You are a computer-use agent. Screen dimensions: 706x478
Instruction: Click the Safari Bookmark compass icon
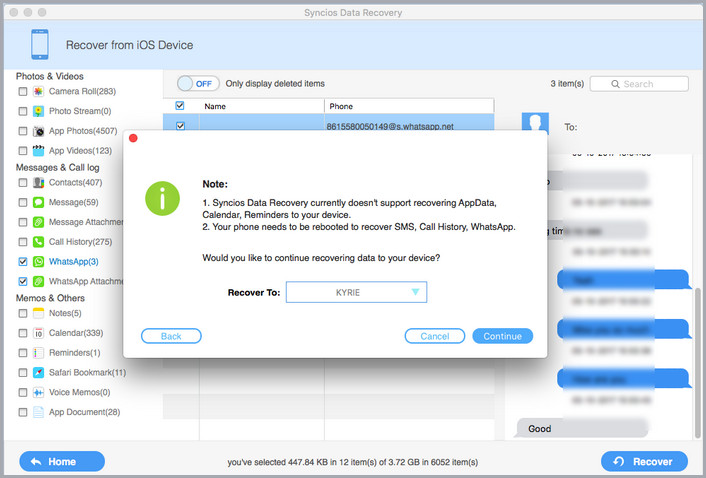pos(38,373)
